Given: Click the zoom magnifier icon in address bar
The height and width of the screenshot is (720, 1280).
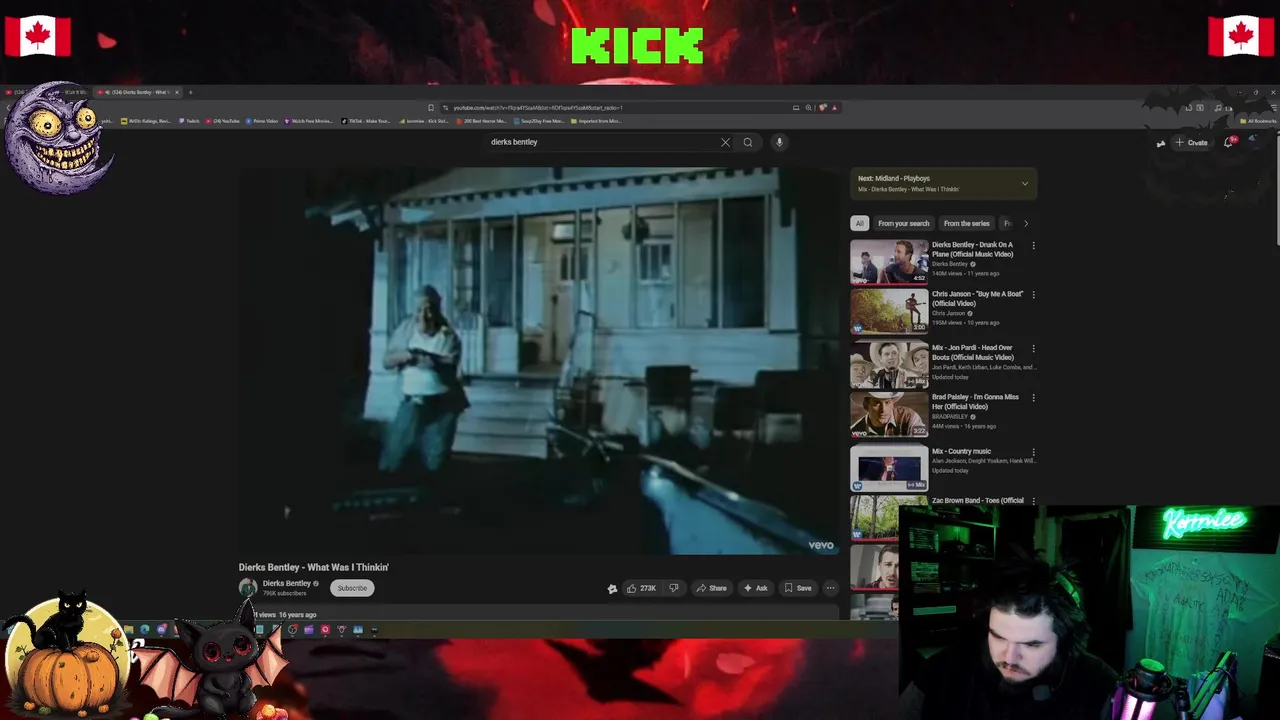Looking at the screenshot, I should pos(808,107).
